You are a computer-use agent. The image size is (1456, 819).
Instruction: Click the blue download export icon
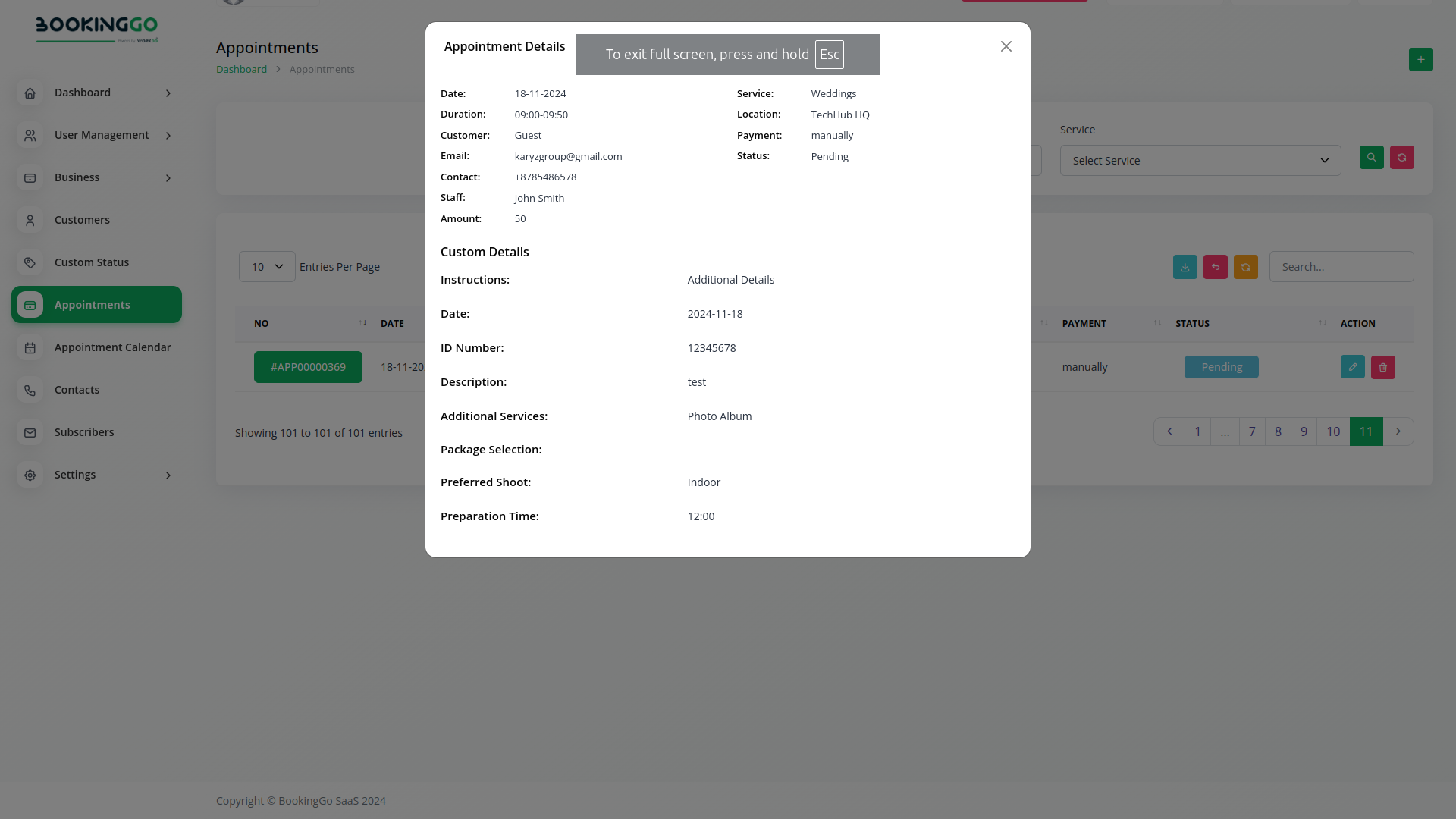(1185, 267)
